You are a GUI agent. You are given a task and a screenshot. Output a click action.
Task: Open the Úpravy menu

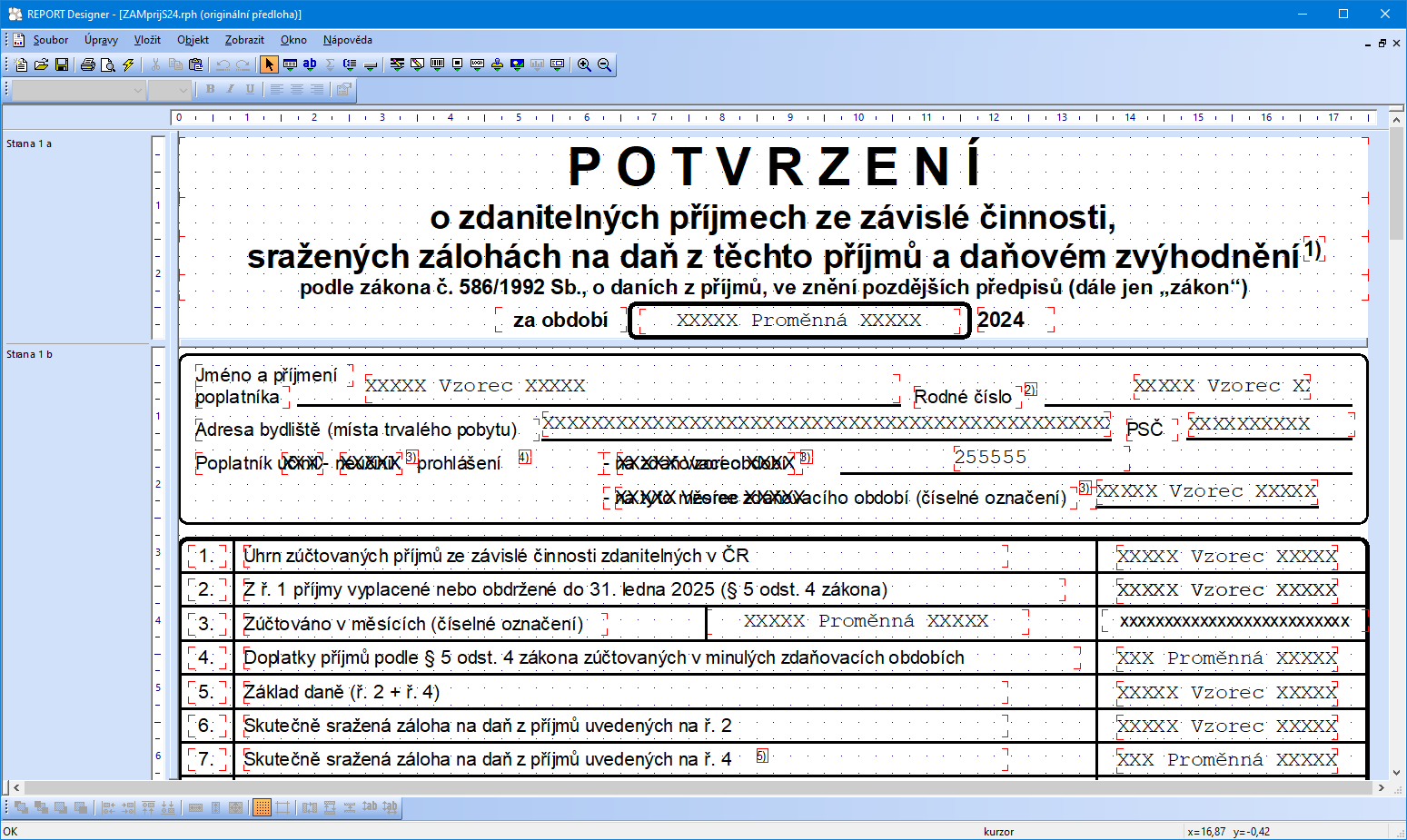[x=101, y=40]
